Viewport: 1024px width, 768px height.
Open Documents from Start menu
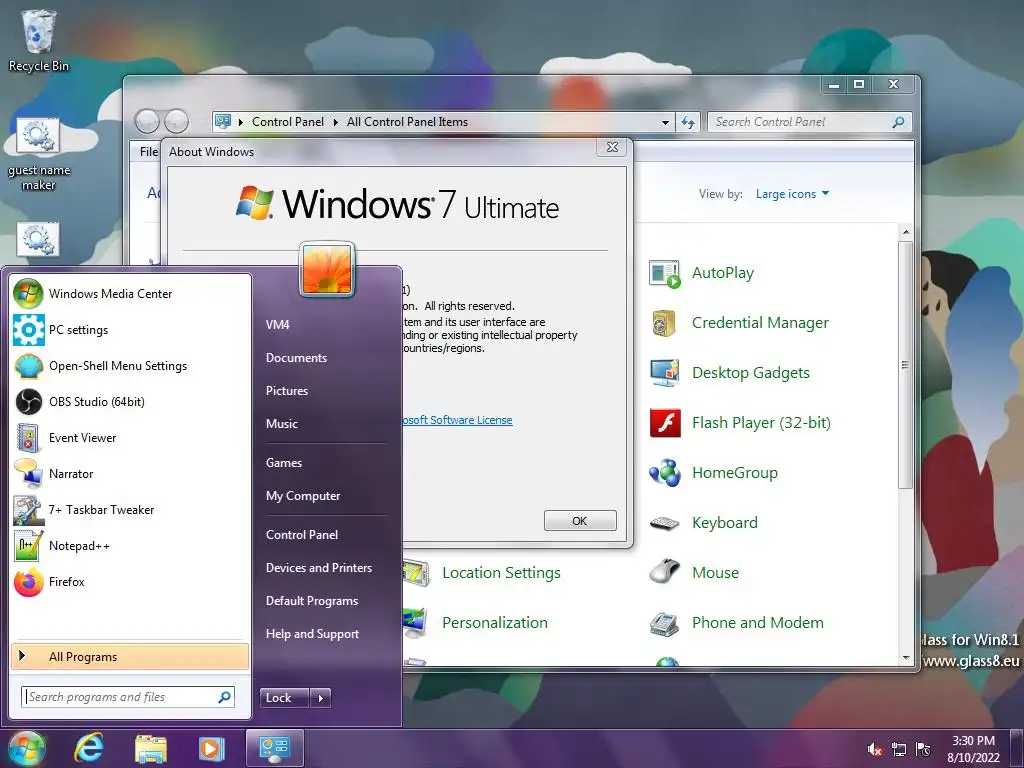point(296,358)
